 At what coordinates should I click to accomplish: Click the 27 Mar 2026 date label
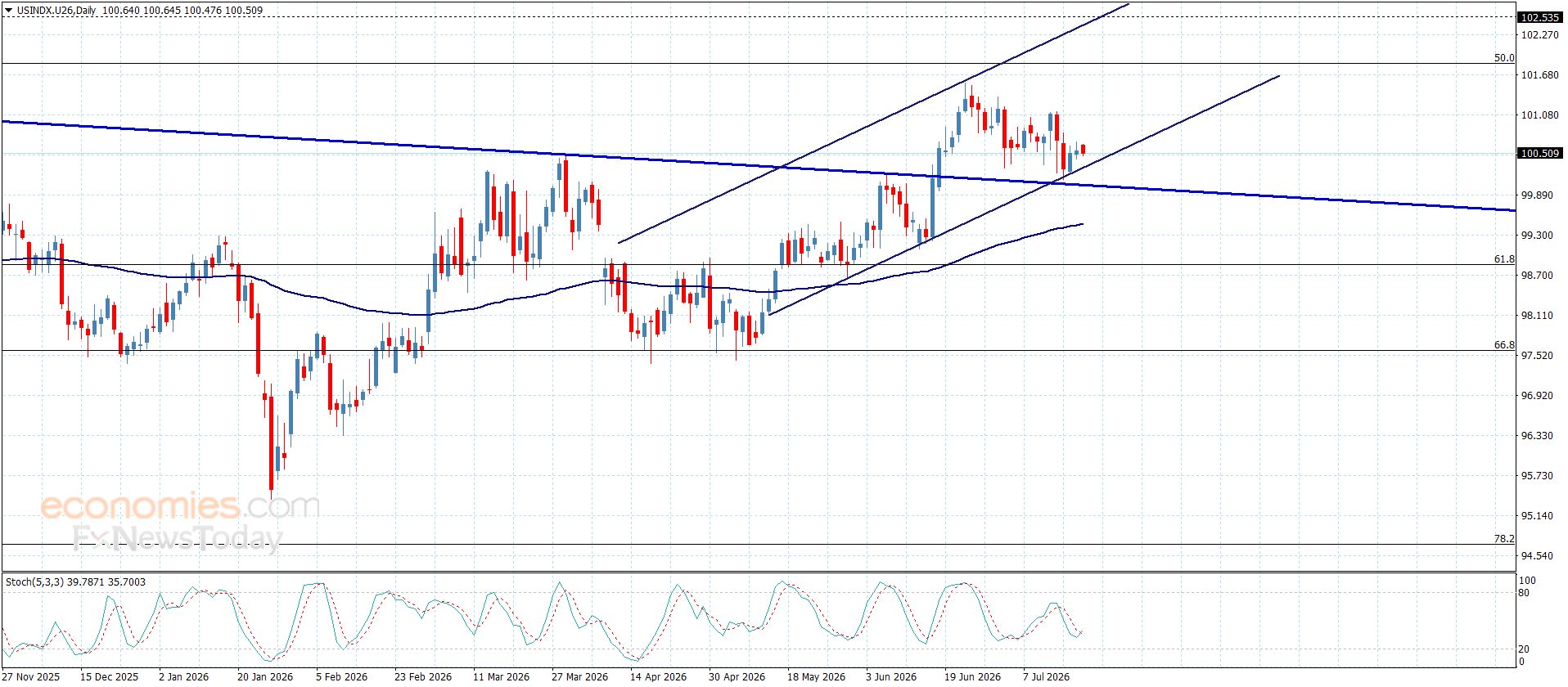pyautogui.click(x=579, y=676)
